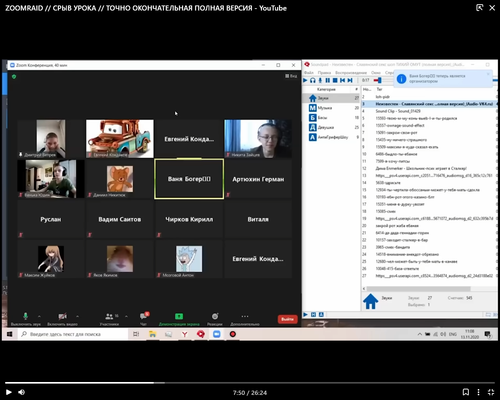Skip to next sound in Soundpad
Image resolution: width=500 pixels, height=400 pixels.
click(350, 80)
